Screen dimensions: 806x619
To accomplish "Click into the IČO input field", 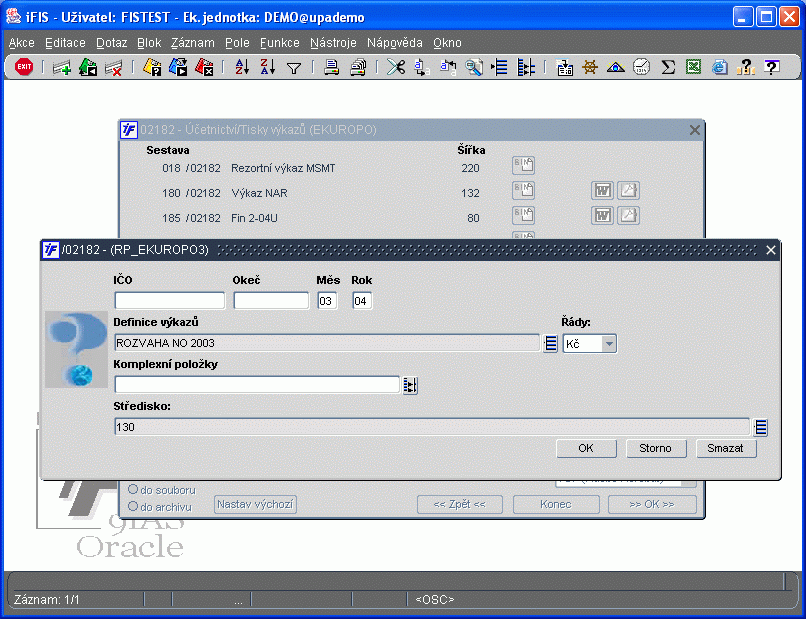I will point(170,301).
